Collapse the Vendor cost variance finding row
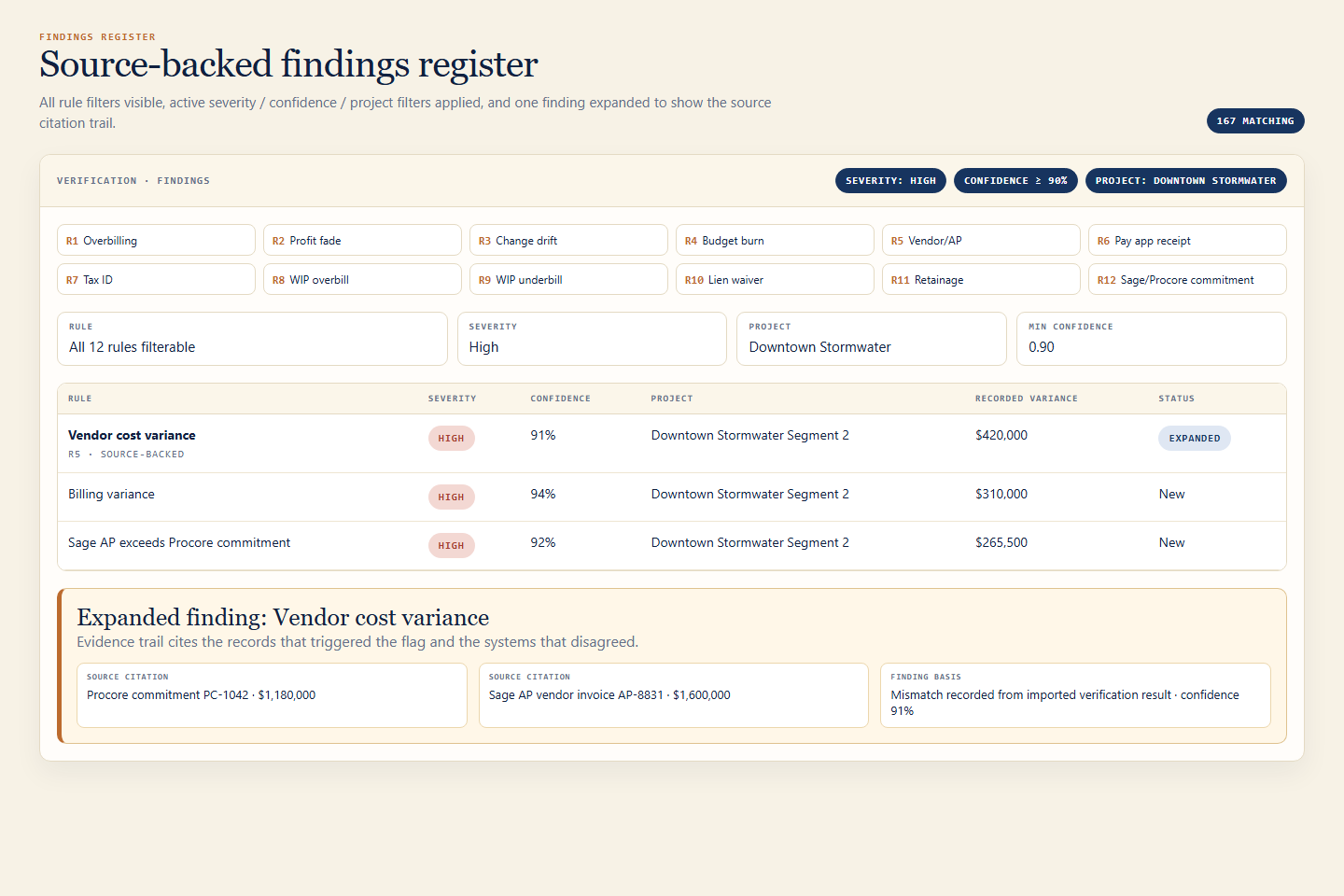This screenshot has width=1344, height=896. (672, 443)
